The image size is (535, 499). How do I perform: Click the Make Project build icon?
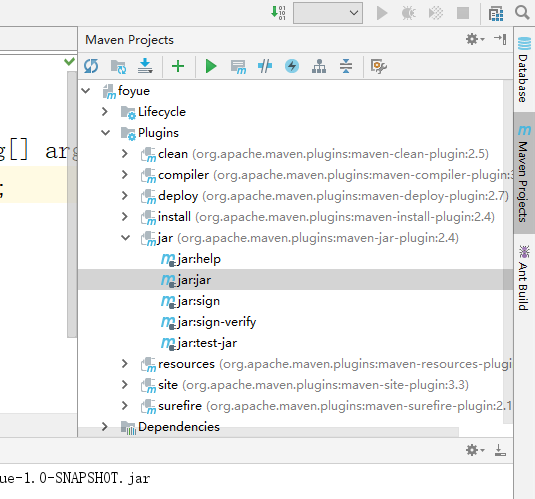[278, 13]
